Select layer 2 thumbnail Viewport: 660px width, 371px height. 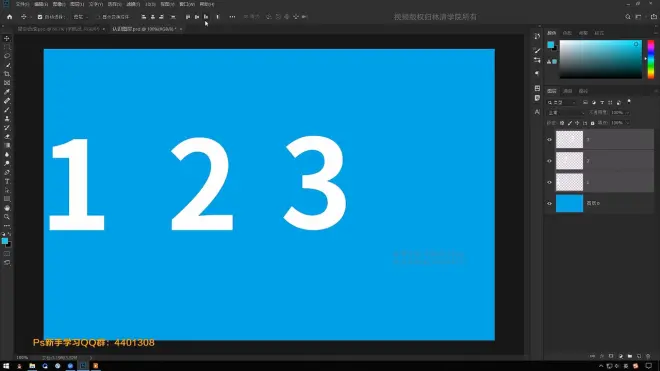tap(569, 161)
